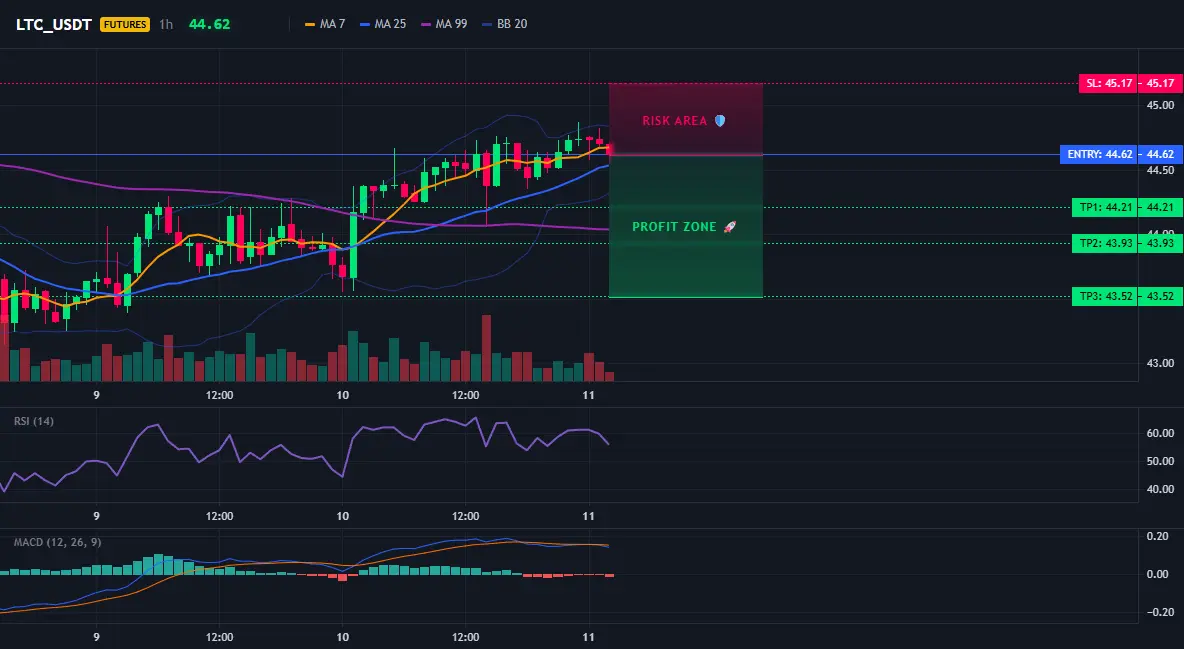Click the MACD (12, 26, 9) indicator label

[x=57, y=542]
